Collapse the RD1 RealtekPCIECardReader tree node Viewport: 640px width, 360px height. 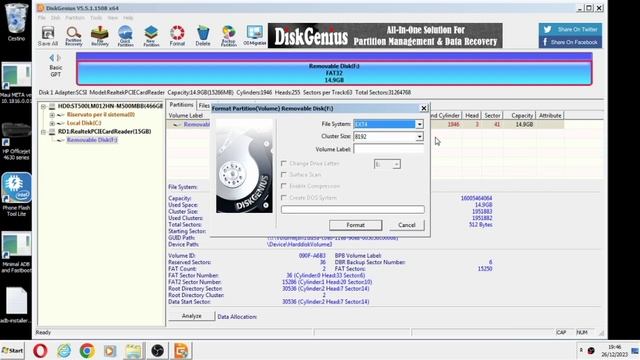click(43, 131)
